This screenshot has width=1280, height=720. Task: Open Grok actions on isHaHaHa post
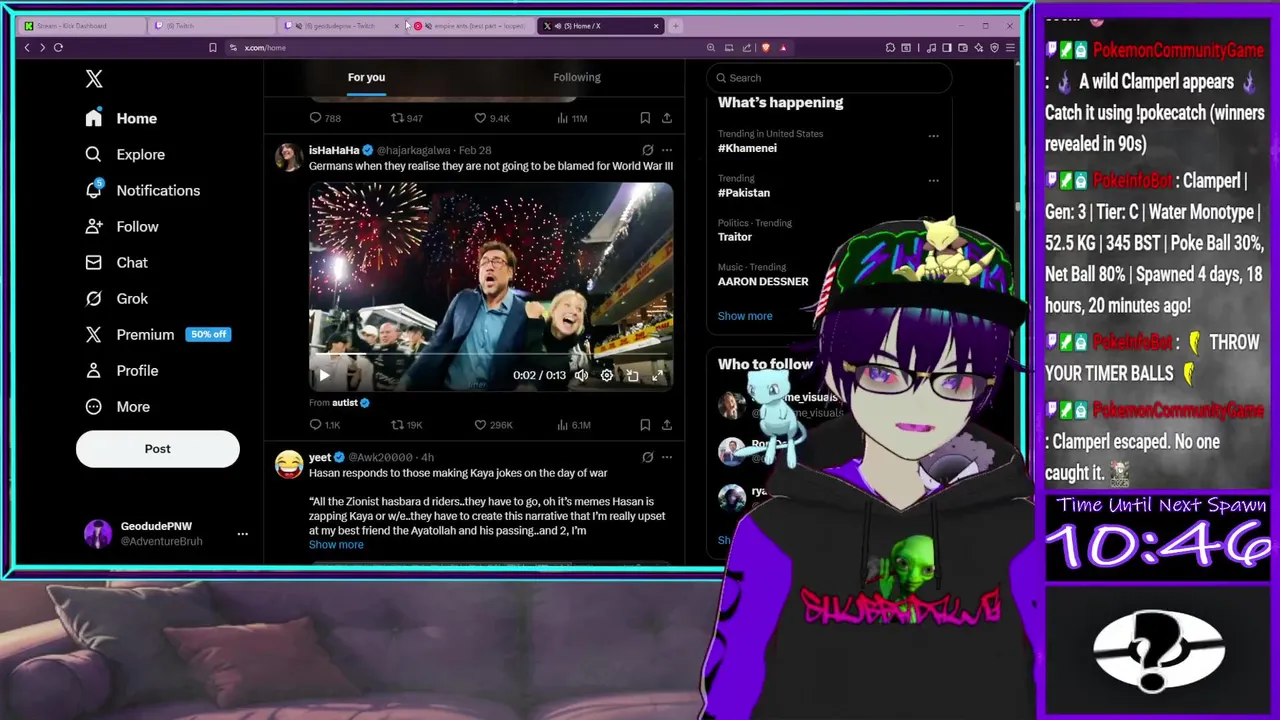click(x=647, y=150)
